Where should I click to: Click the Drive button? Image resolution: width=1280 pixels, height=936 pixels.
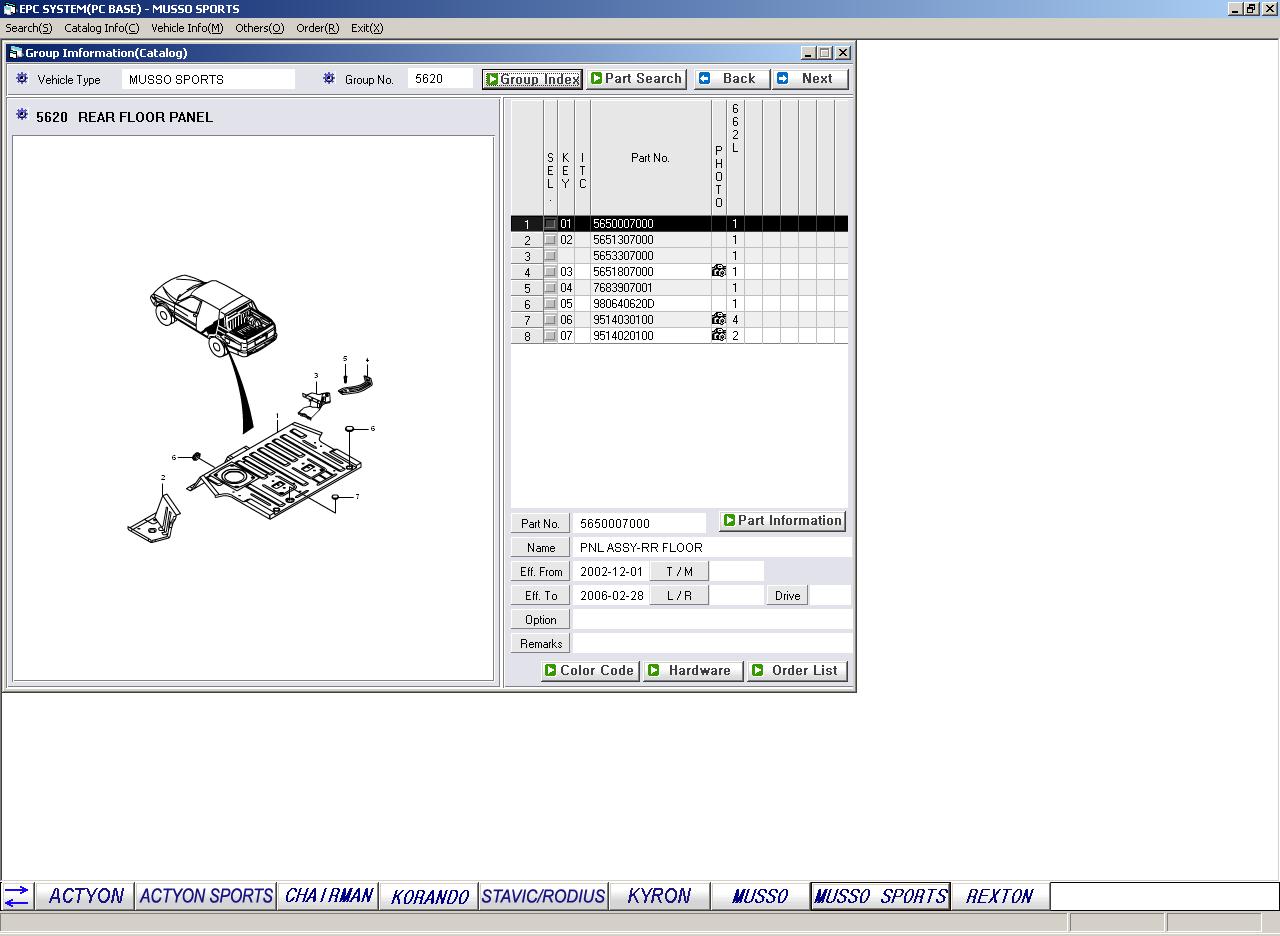point(787,596)
